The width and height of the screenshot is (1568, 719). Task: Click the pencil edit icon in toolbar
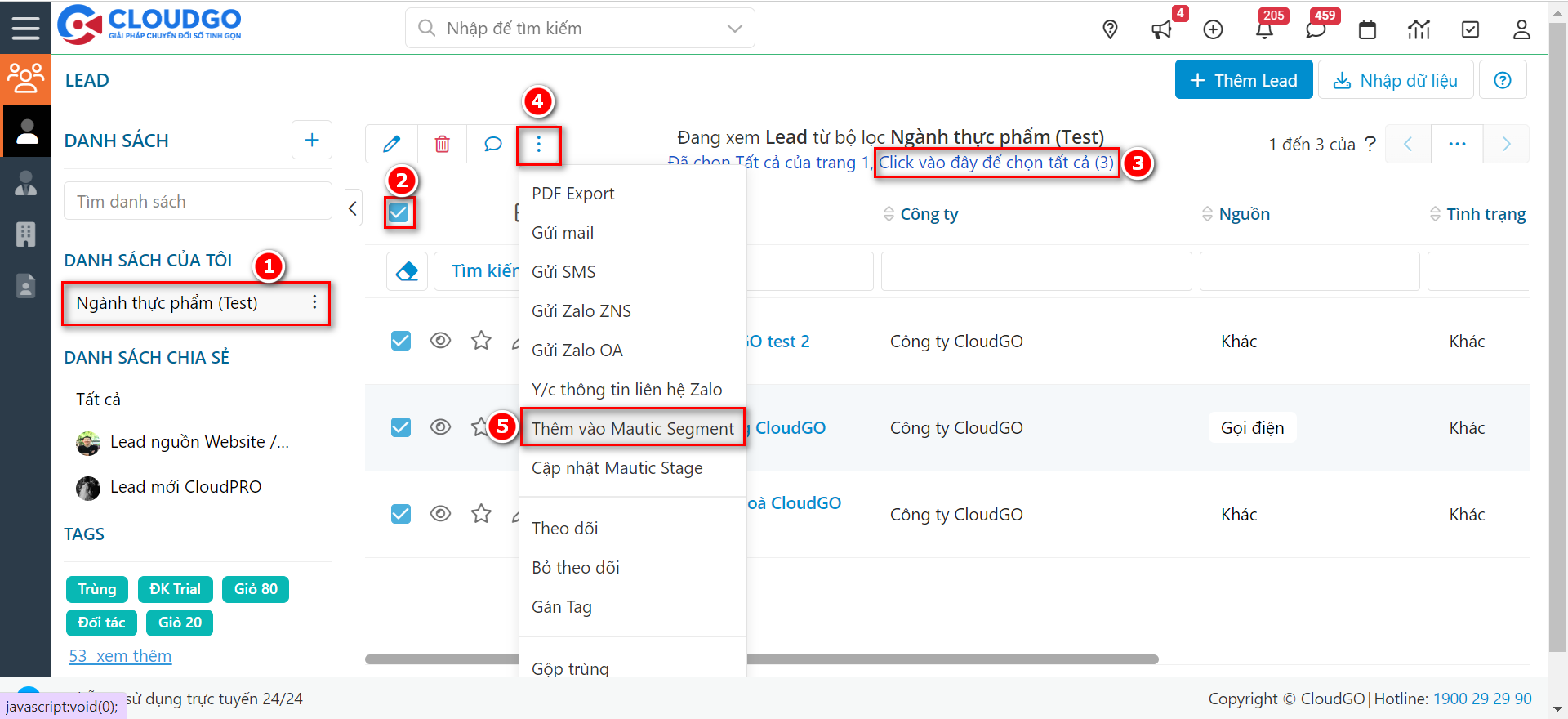(392, 145)
